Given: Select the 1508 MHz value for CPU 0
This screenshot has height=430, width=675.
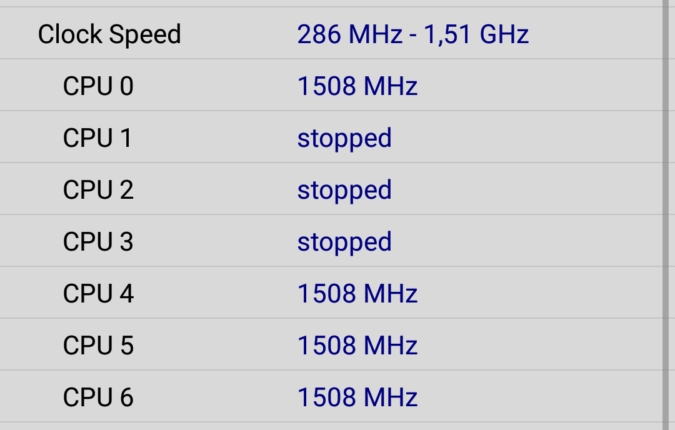Looking at the screenshot, I should coord(357,87).
